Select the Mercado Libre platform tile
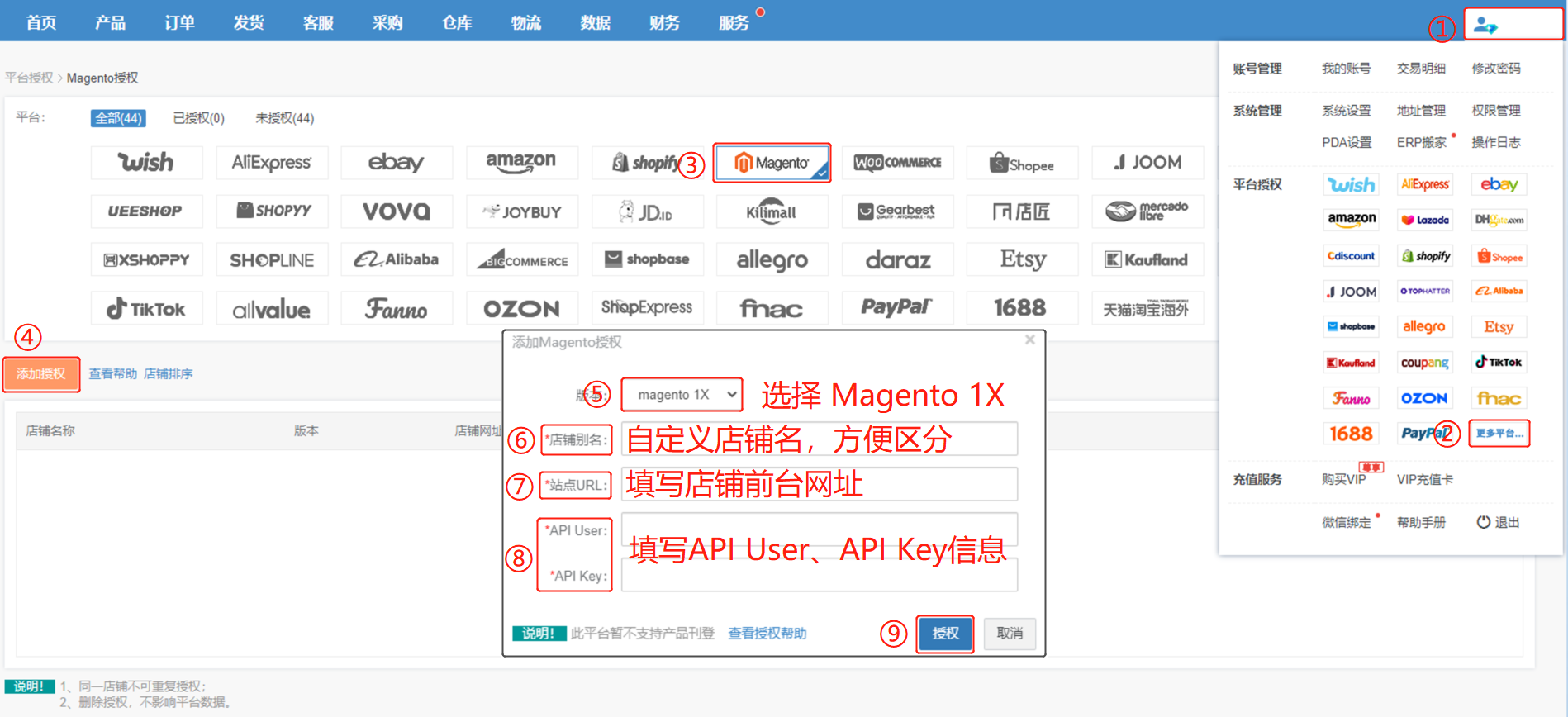This screenshot has height=717, width=1568. click(x=1147, y=211)
